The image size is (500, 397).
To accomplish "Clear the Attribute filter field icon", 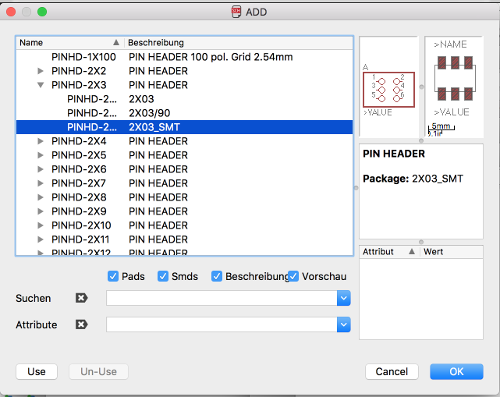I will pos(81,324).
